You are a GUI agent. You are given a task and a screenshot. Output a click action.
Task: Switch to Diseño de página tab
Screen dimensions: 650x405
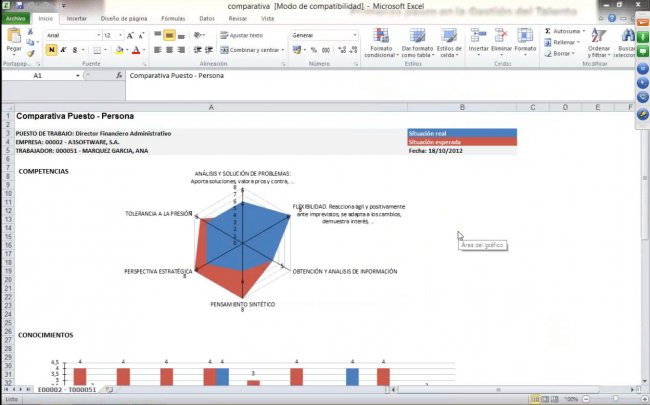pos(124,19)
